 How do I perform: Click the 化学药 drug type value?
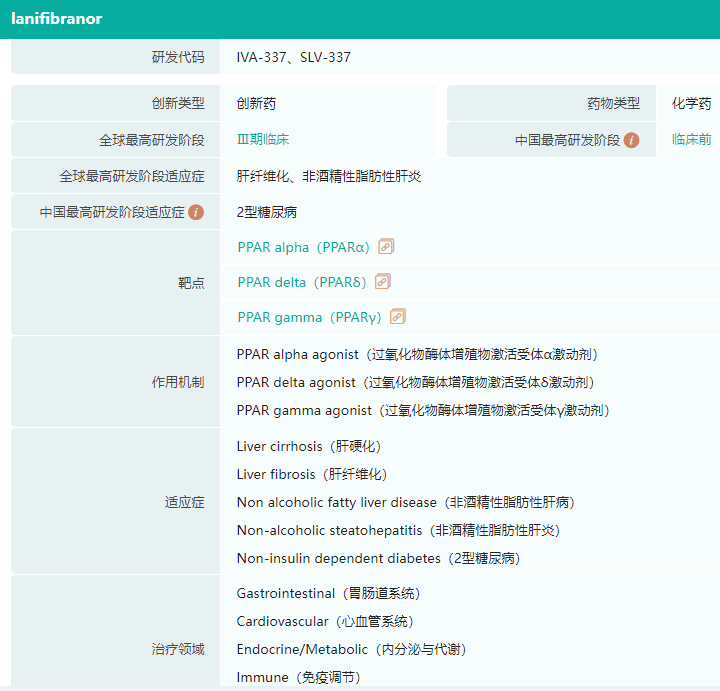coord(691,104)
